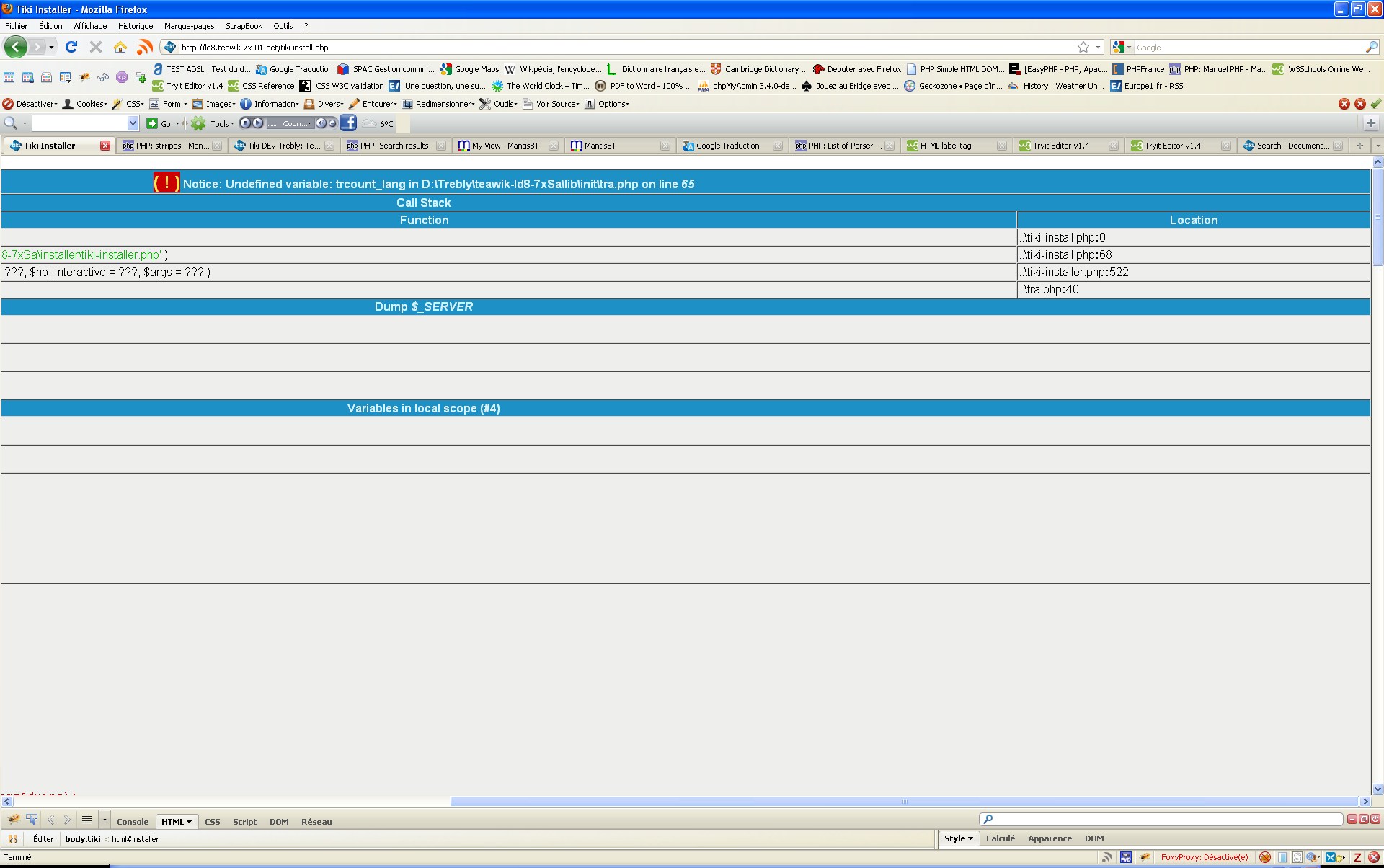1384x868 pixels.
Task: Click the horizontal page scrollbar thumb
Action: pyautogui.click(x=904, y=802)
